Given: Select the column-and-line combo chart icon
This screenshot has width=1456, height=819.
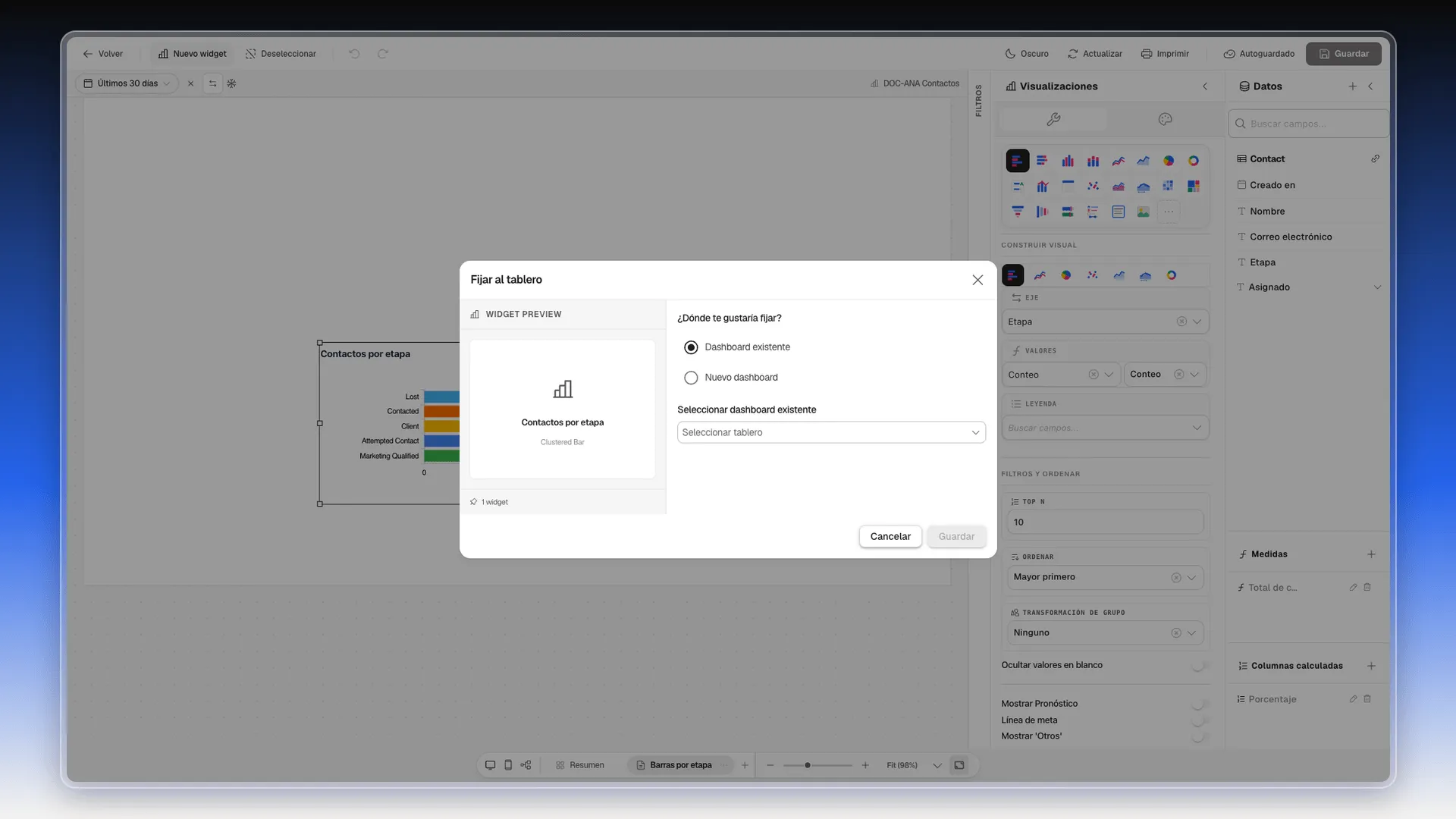Looking at the screenshot, I should [x=1042, y=187].
